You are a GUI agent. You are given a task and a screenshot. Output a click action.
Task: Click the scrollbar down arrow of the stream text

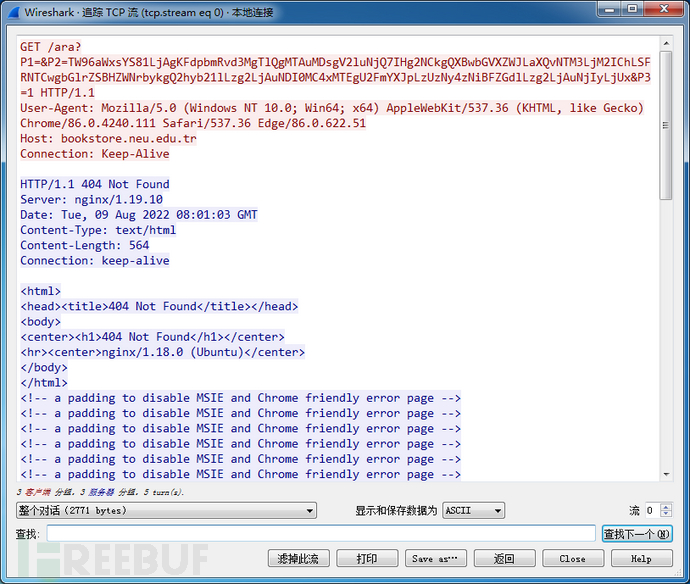pos(666,473)
